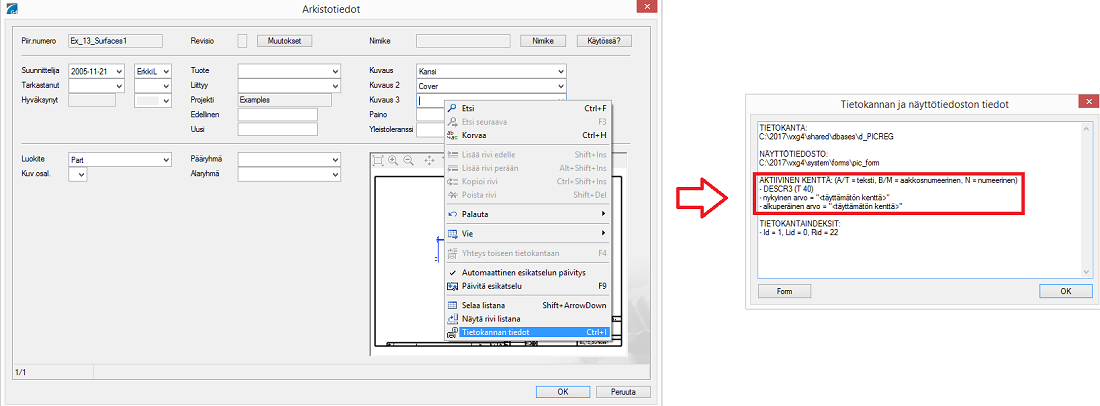The width and height of the screenshot is (1100, 406).
Task: Click the Lisää rivi edelle icon
Action: [452, 154]
